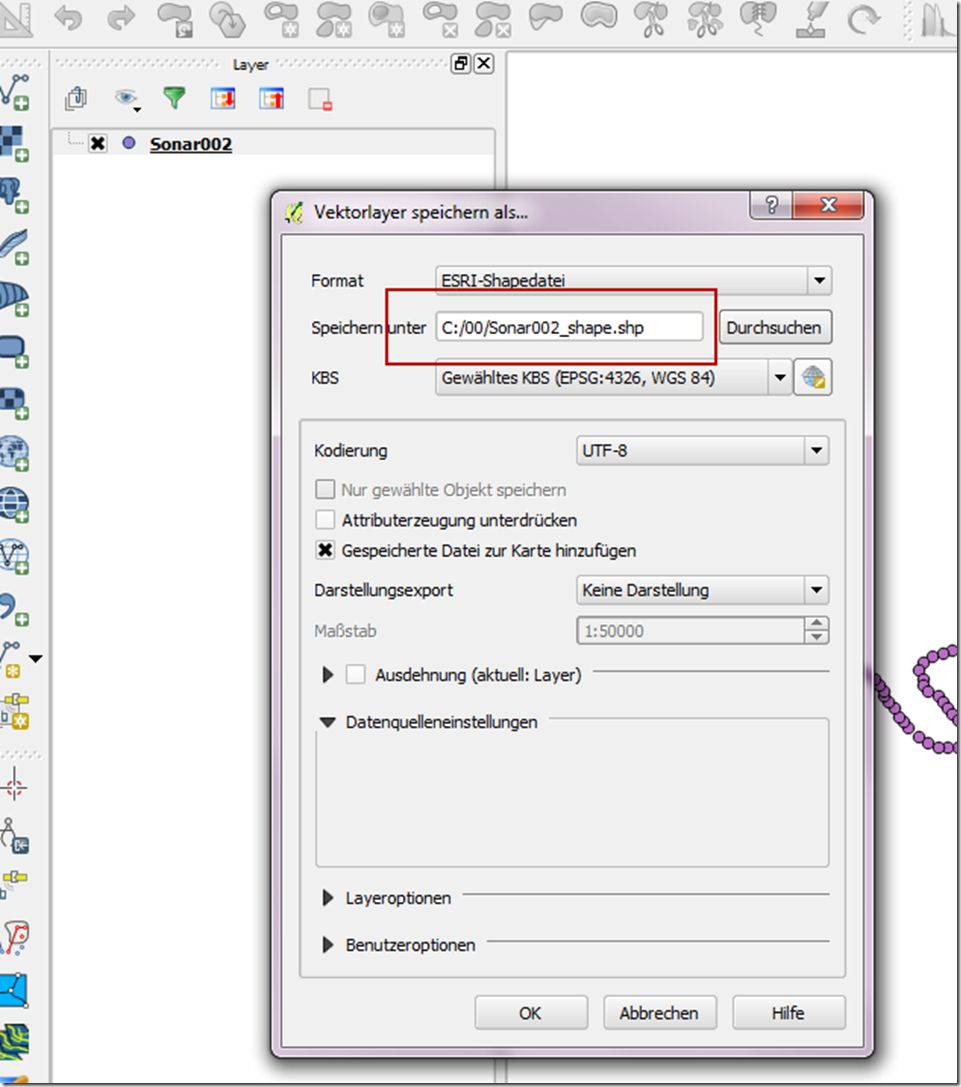Click the green filter legend funnel icon
Screen dimensions: 961x1087
point(175,98)
